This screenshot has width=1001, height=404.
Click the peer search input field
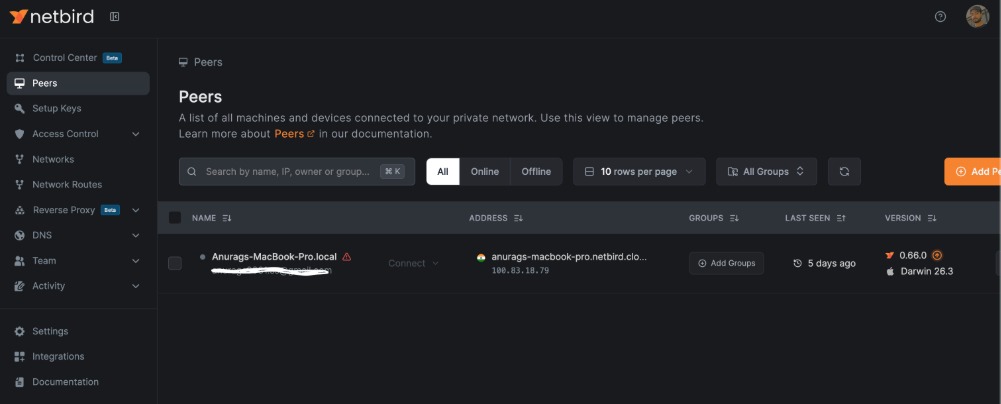pyautogui.click(x=288, y=172)
